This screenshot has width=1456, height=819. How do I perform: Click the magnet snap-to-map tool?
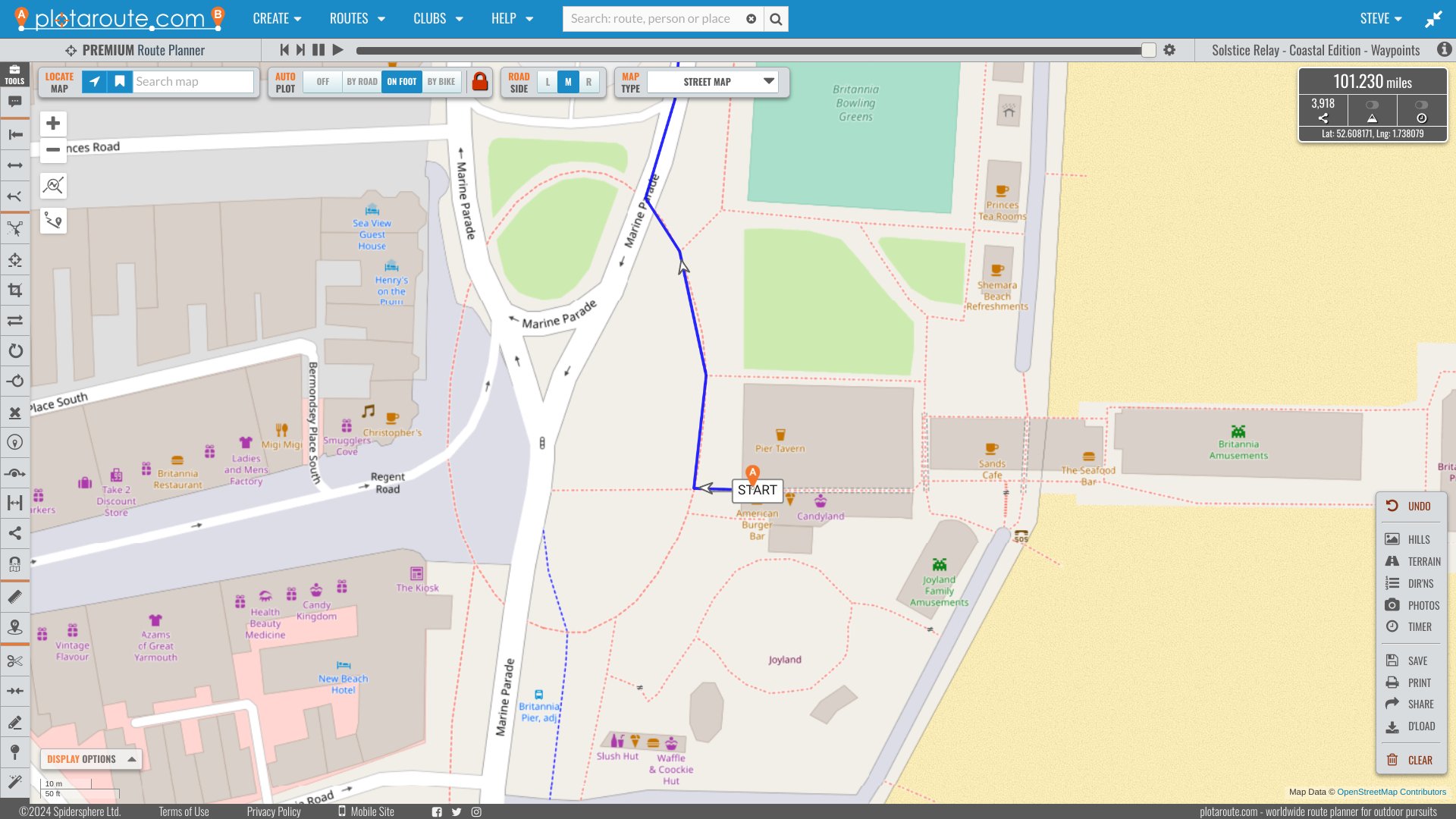click(14, 563)
